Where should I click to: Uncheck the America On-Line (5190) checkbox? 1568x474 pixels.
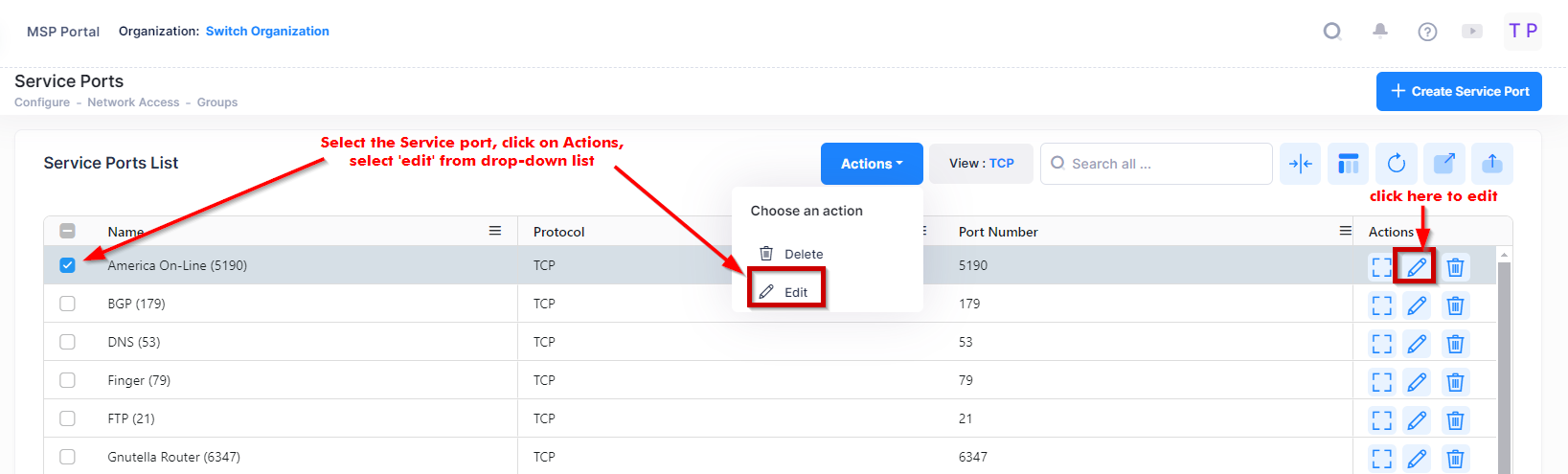click(x=67, y=265)
